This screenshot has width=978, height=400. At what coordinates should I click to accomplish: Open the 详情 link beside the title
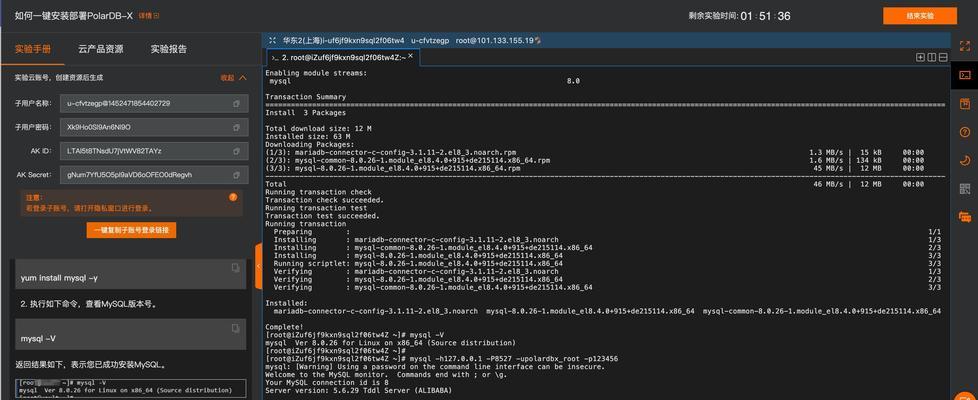pyautogui.click(x=148, y=16)
